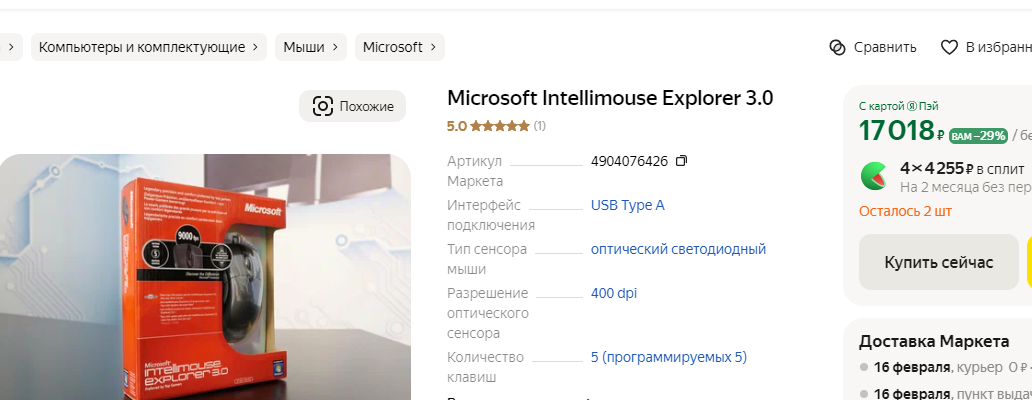Click the На 2 месяца без переплат text

pyautogui.click(x=966, y=188)
